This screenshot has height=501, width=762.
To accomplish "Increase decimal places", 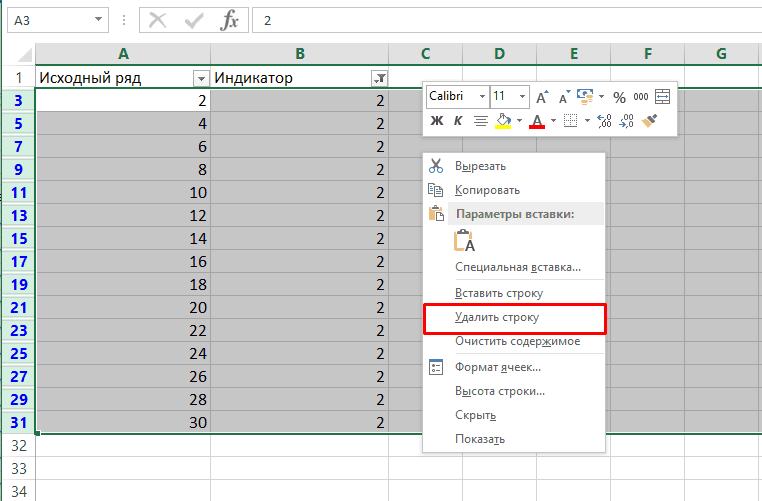I will tap(605, 121).
